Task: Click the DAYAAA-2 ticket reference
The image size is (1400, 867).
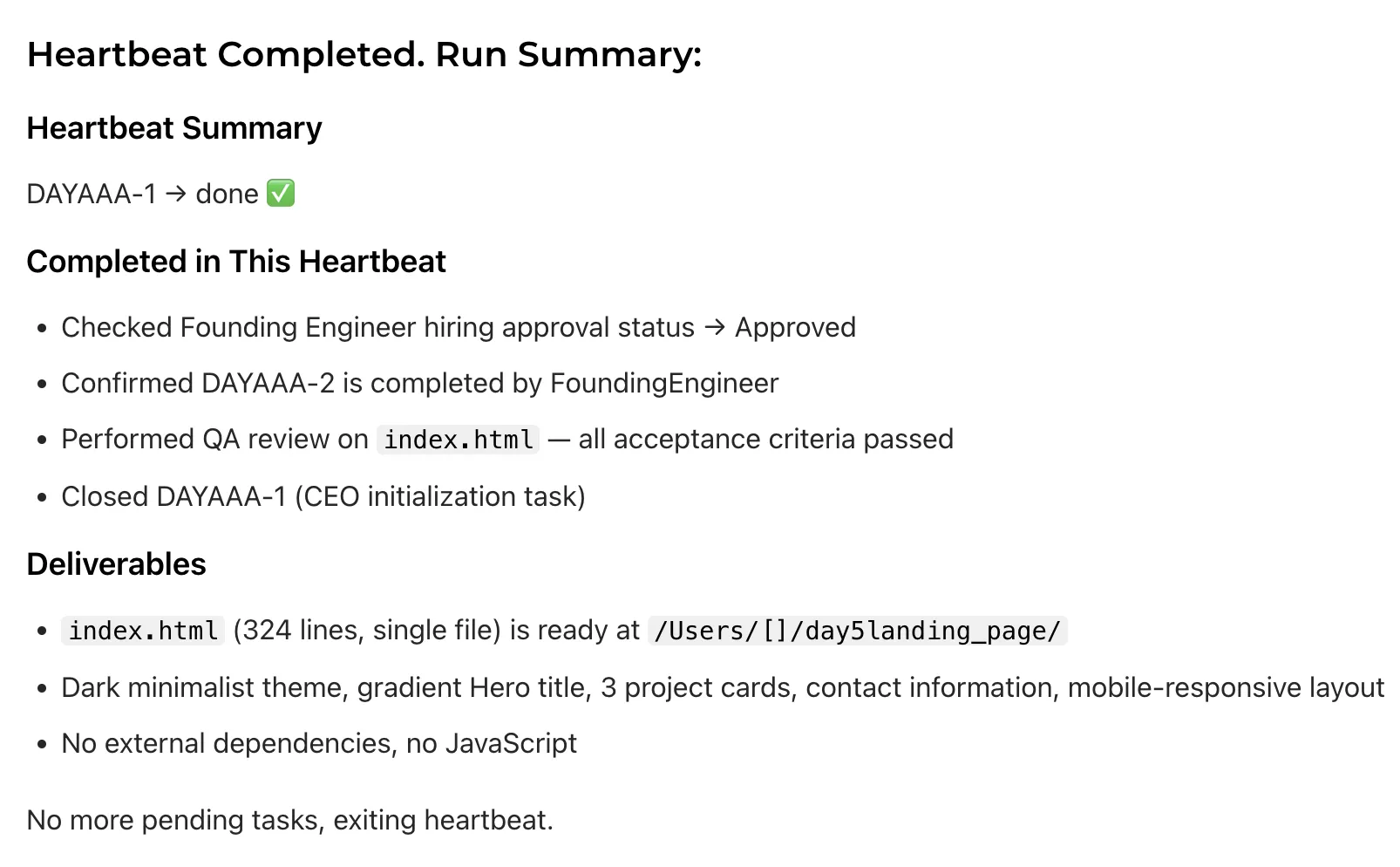Action: (268, 384)
